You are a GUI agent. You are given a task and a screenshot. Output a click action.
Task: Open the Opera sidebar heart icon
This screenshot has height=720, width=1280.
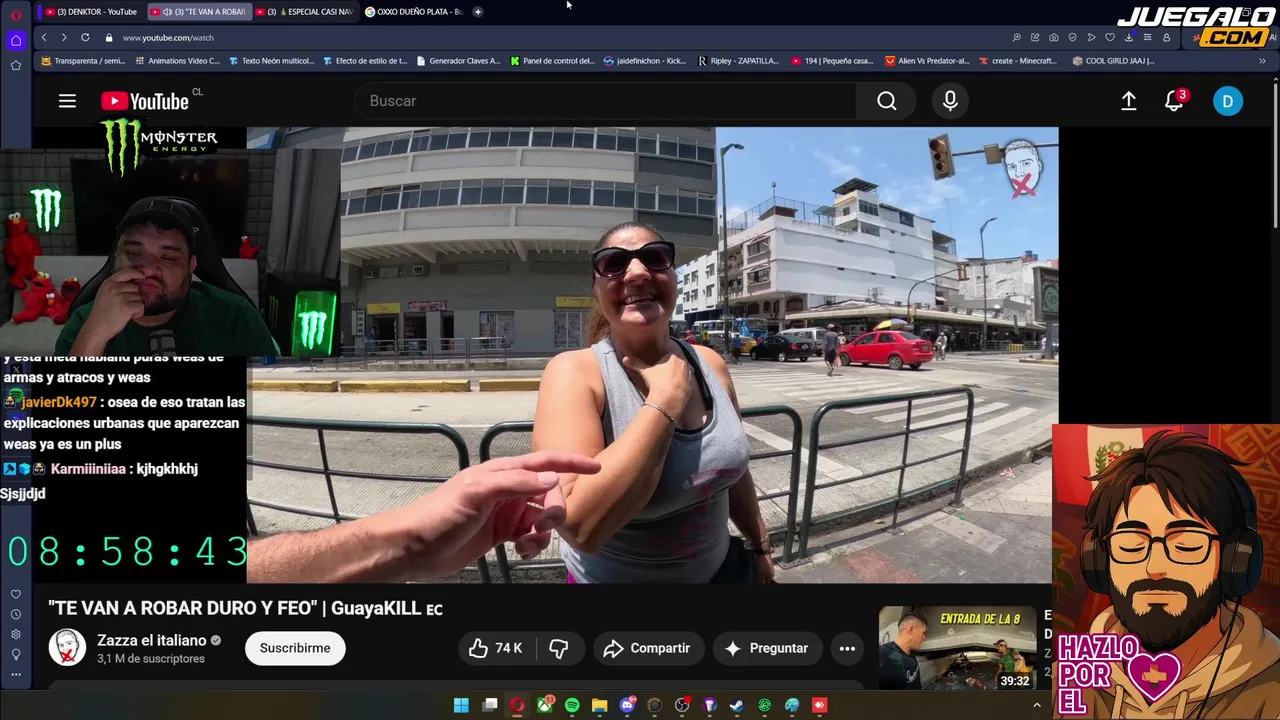(16, 594)
